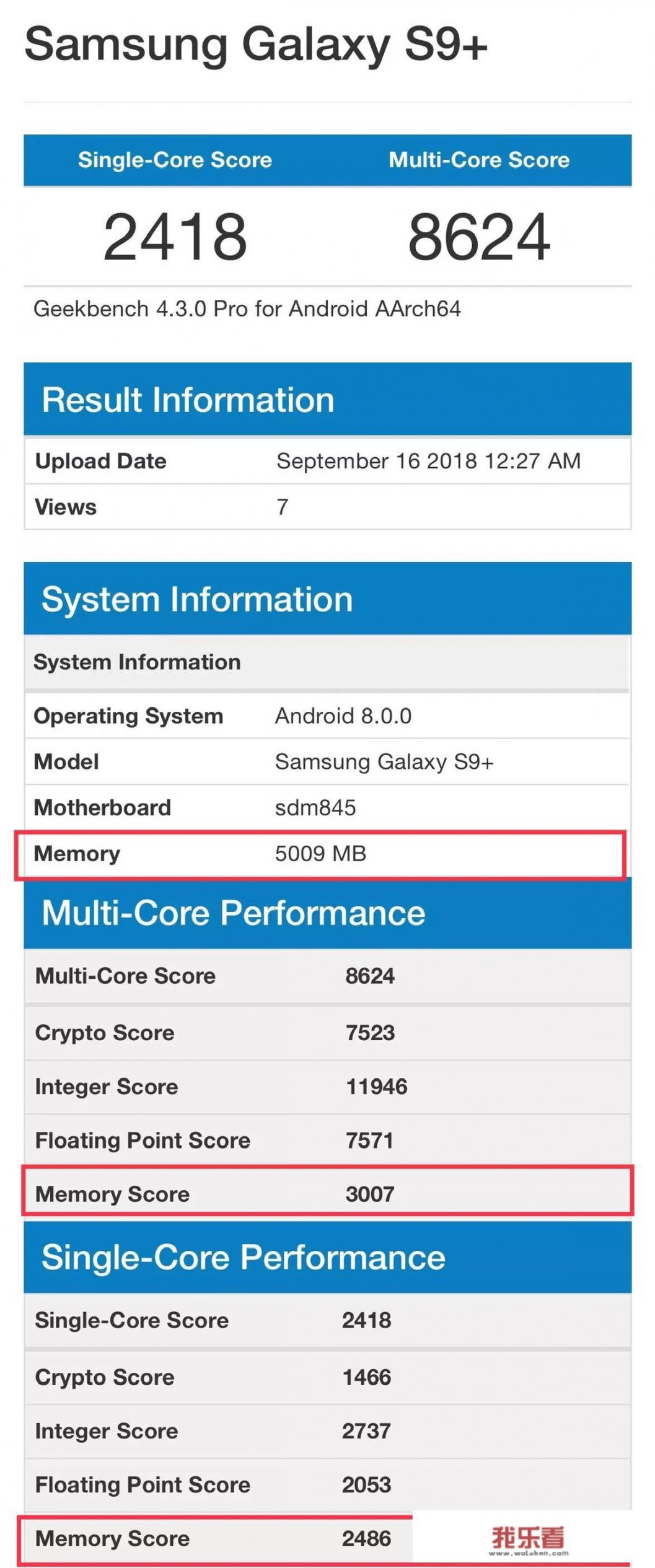Click the Upload Date row value

tap(428, 461)
